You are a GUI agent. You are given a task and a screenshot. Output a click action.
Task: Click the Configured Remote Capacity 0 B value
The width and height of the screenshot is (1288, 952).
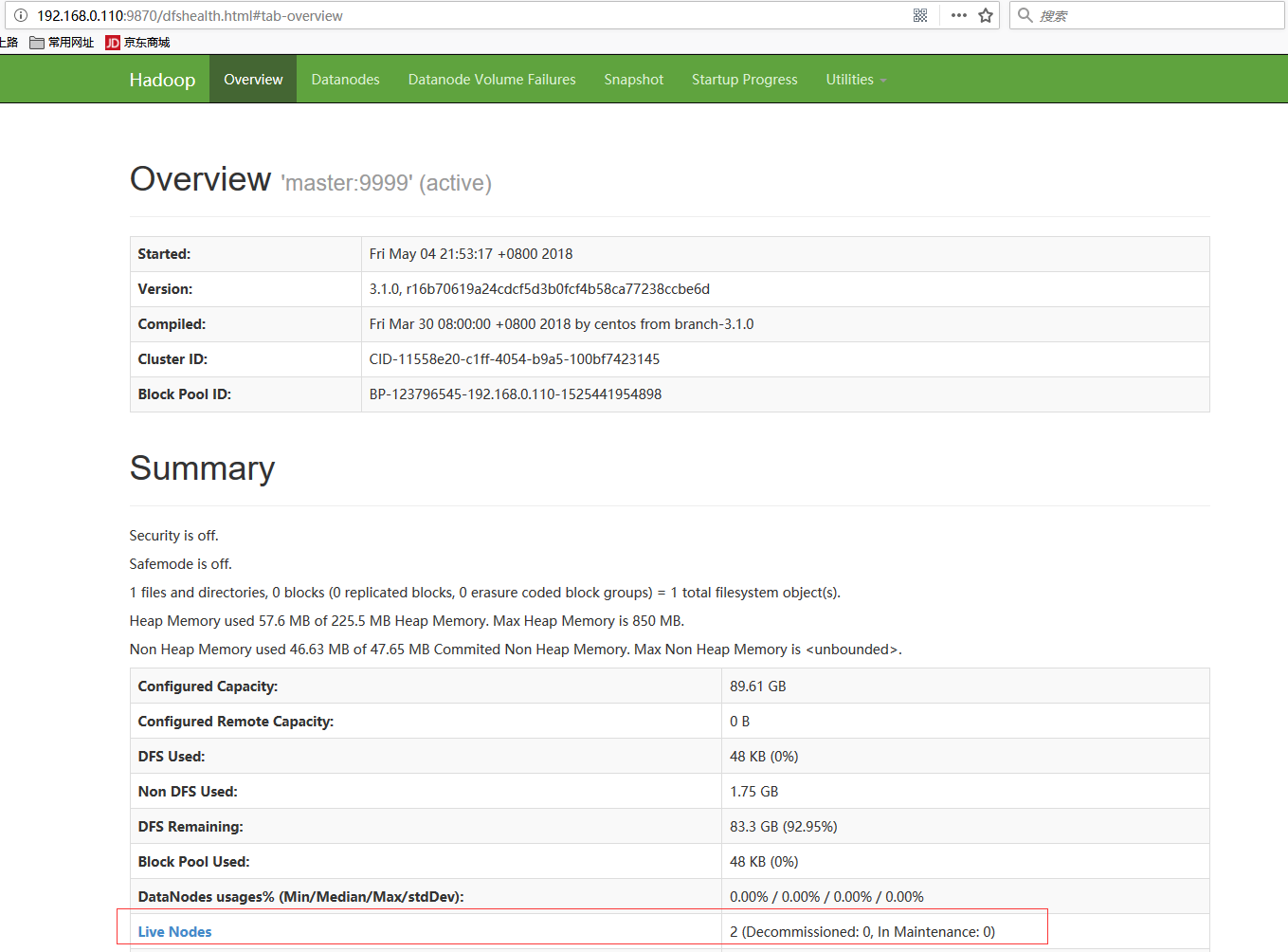[739, 722]
